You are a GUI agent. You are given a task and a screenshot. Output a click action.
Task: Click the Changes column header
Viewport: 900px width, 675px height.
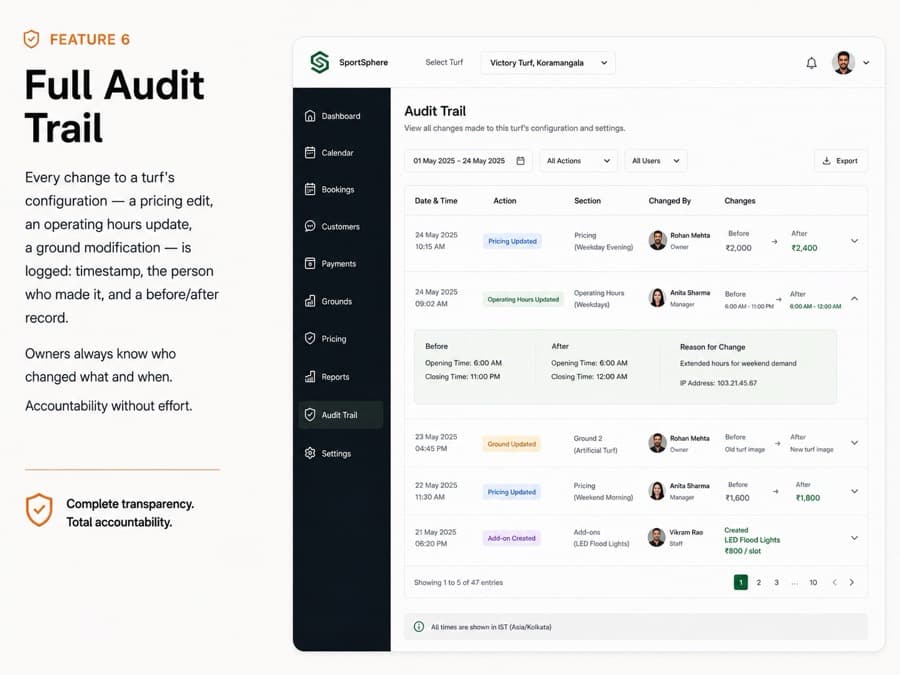[x=740, y=201]
